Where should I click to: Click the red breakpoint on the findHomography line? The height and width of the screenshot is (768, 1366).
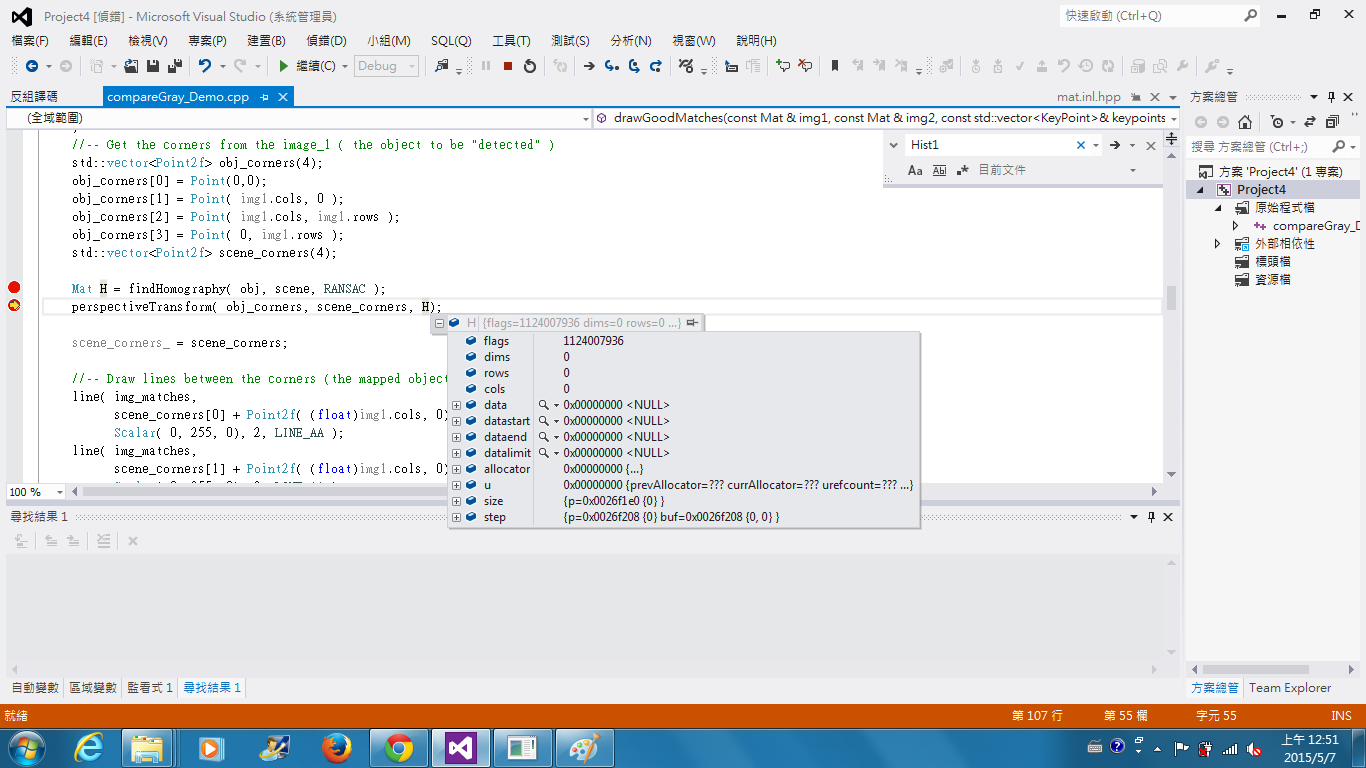tap(14, 288)
